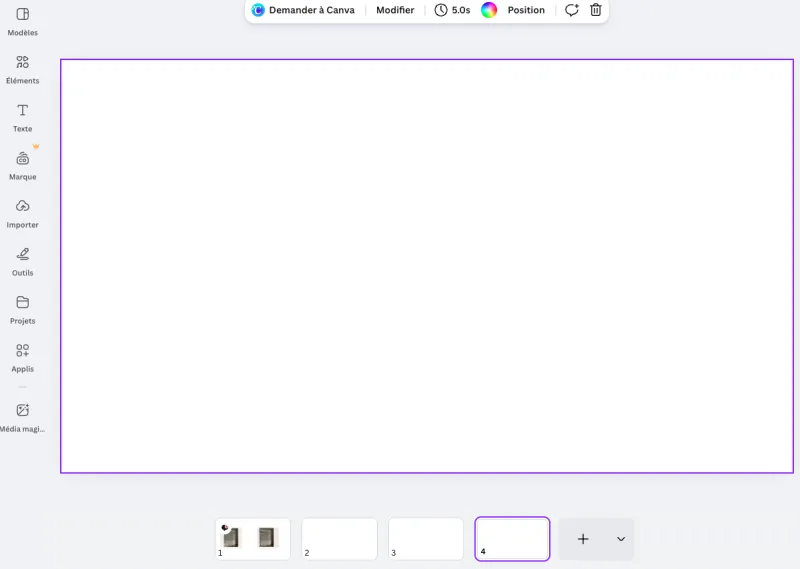Select page 1 thumbnail
Image resolution: width=800 pixels, height=569 pixels.
(253, 539)
